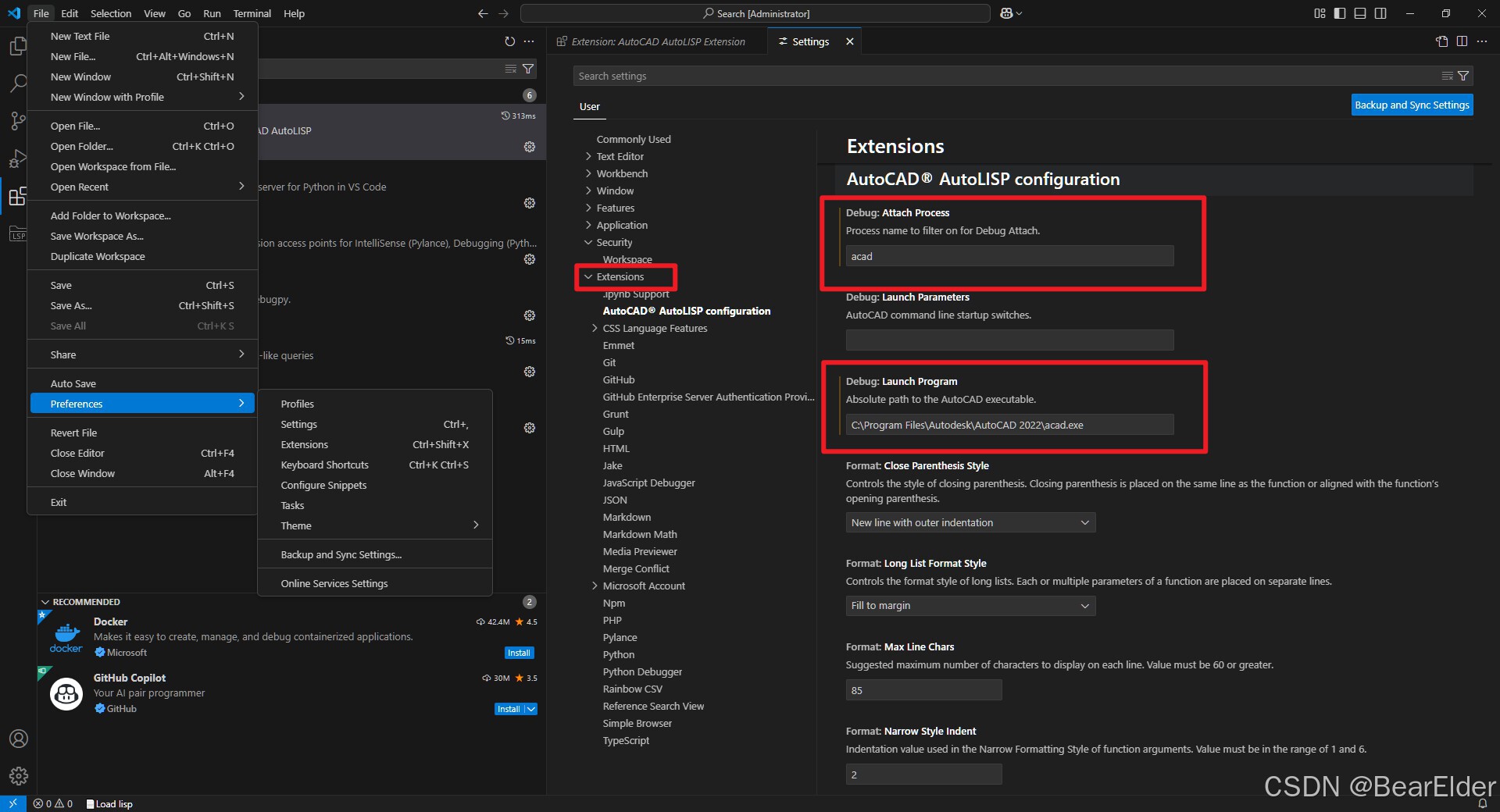The height and width of the screenshot is (812, 1500).
Task: Refresh the extensions list
Action: coord(509,41)
